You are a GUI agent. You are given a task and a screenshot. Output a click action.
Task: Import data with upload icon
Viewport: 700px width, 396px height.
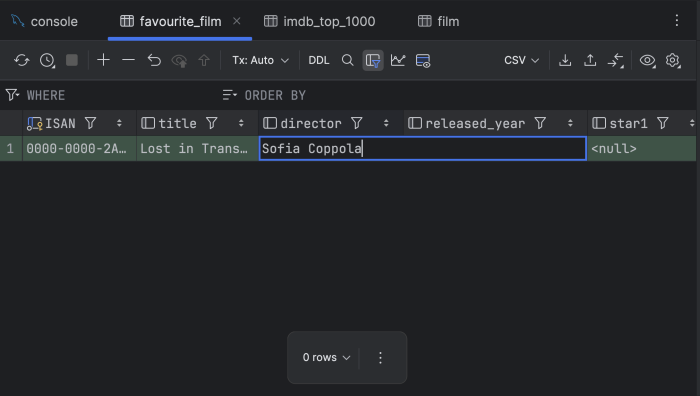click(x=590, y=60)
